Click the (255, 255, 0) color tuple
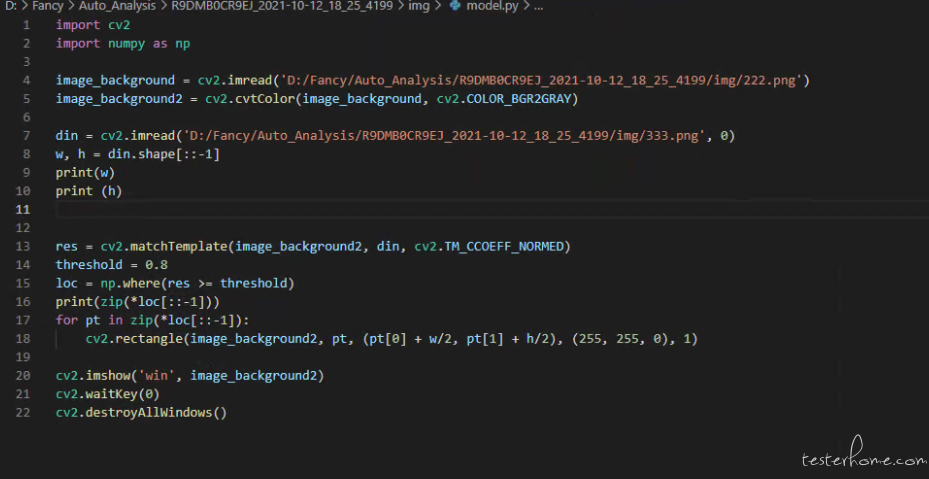Image resolution: width=929 pixels, height=479 pixels. tap(624, 339)
